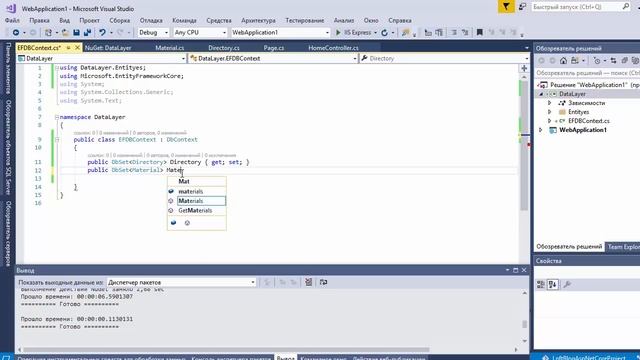Open the IIS Express dropdown arrow
This screenshot has height=360, width=640.
click(375, 32)
